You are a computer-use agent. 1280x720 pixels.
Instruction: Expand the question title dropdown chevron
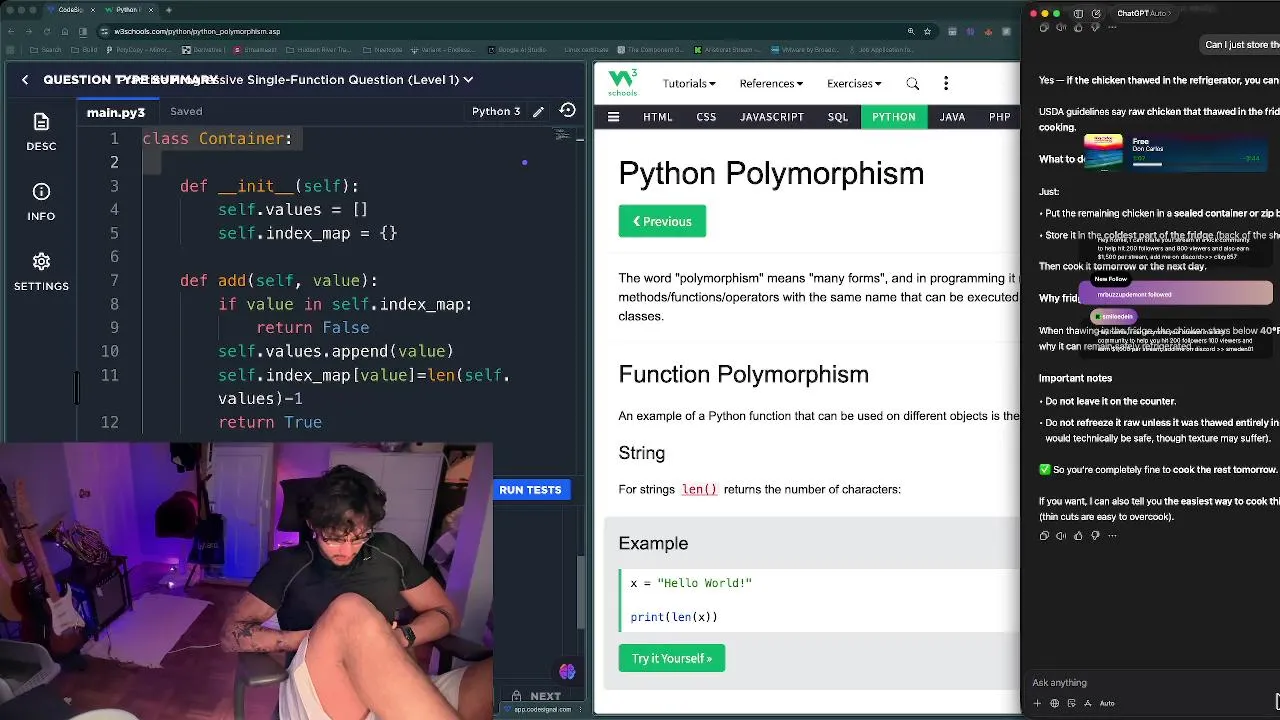[x=468, y=79]
